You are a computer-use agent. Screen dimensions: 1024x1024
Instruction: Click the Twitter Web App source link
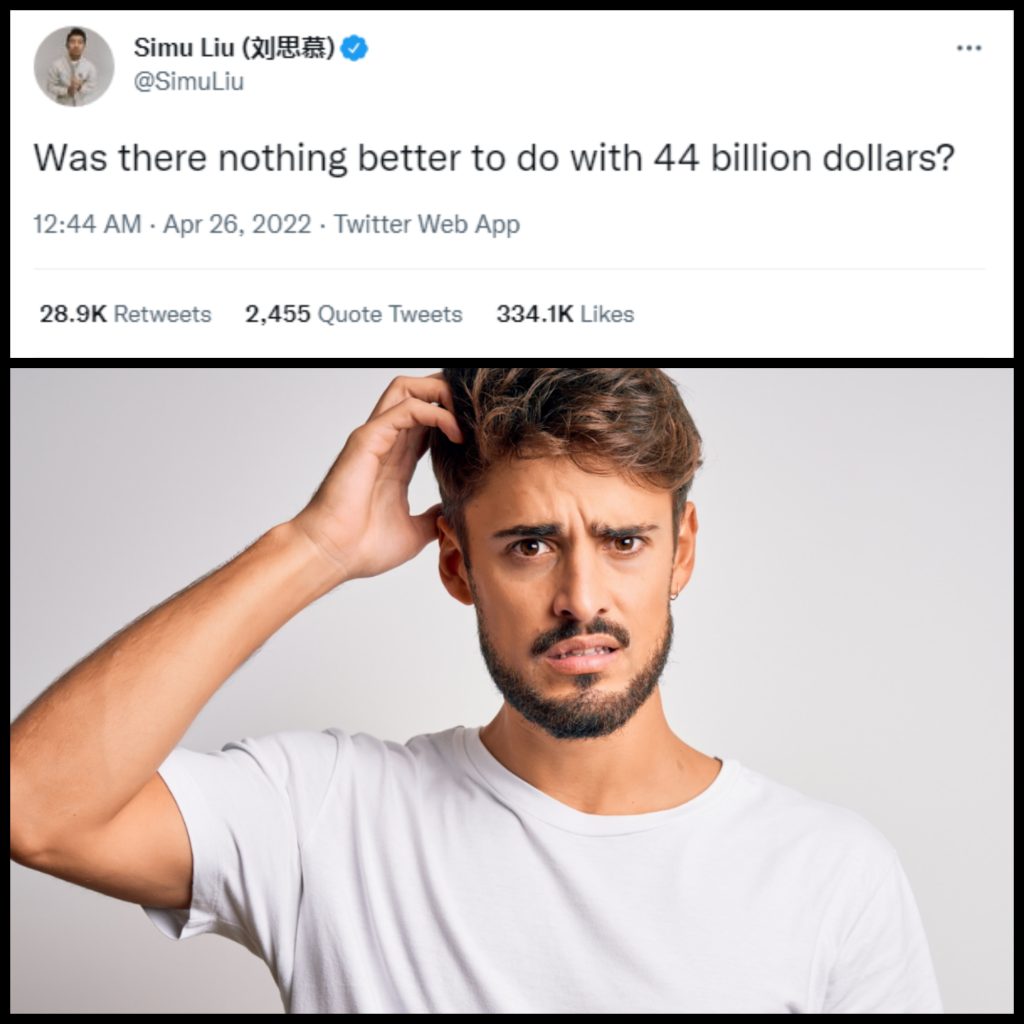click(x=427, y=224)
